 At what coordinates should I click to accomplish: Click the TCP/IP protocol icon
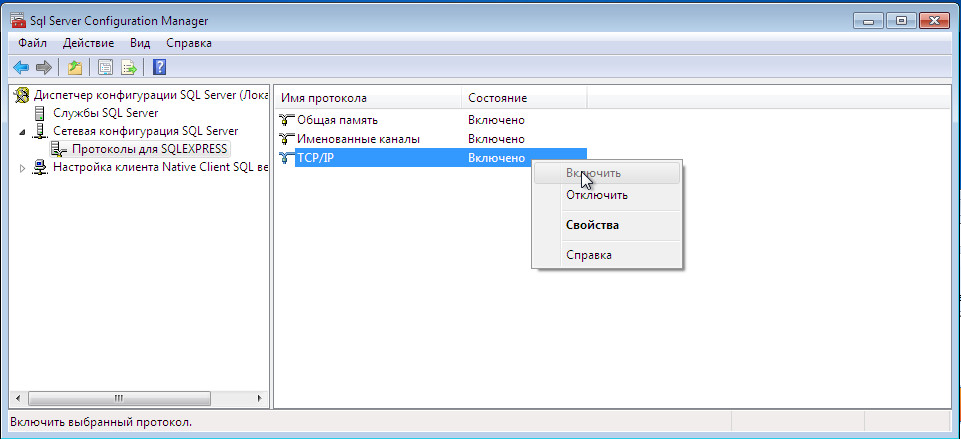click(286, 158)
